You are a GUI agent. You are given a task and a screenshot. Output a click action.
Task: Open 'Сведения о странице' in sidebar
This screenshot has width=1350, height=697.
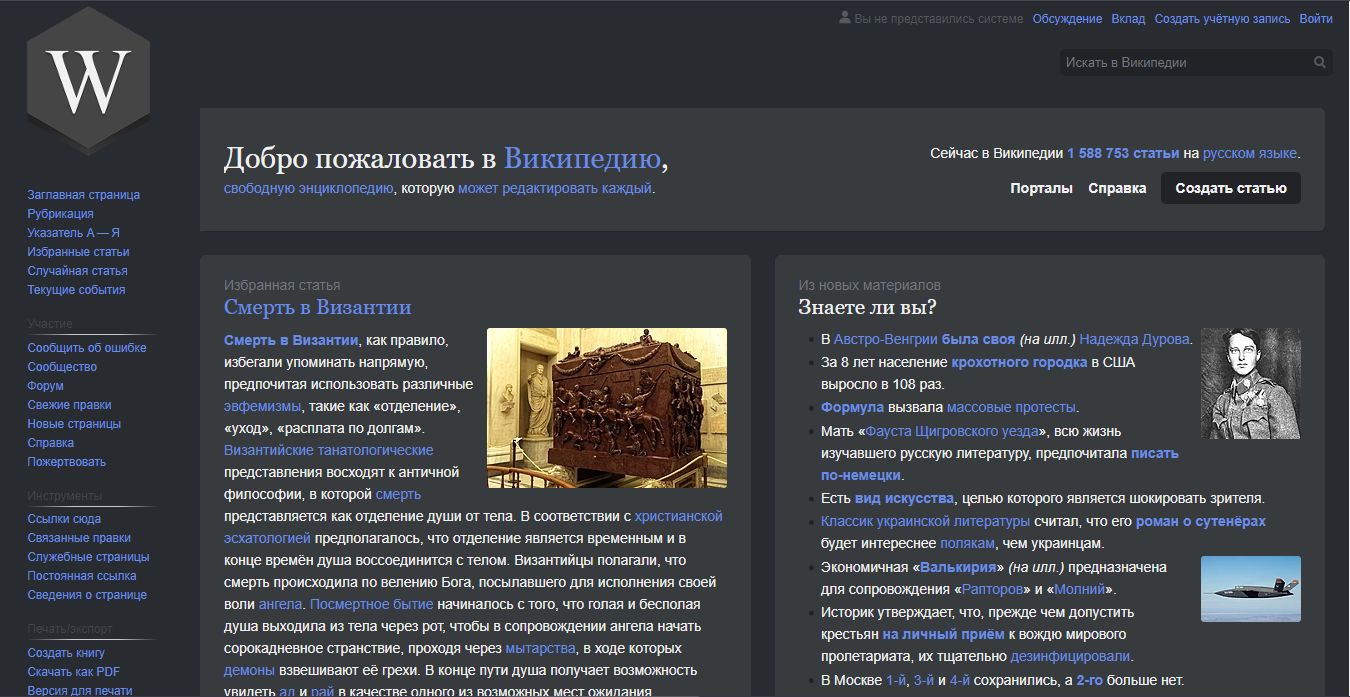point(88,595)
